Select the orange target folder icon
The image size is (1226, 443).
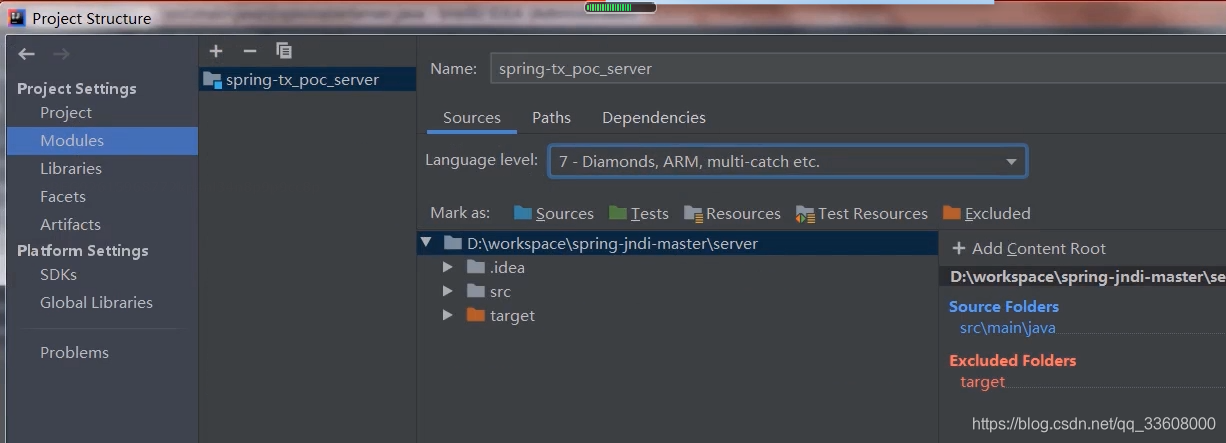click(475, 315)
